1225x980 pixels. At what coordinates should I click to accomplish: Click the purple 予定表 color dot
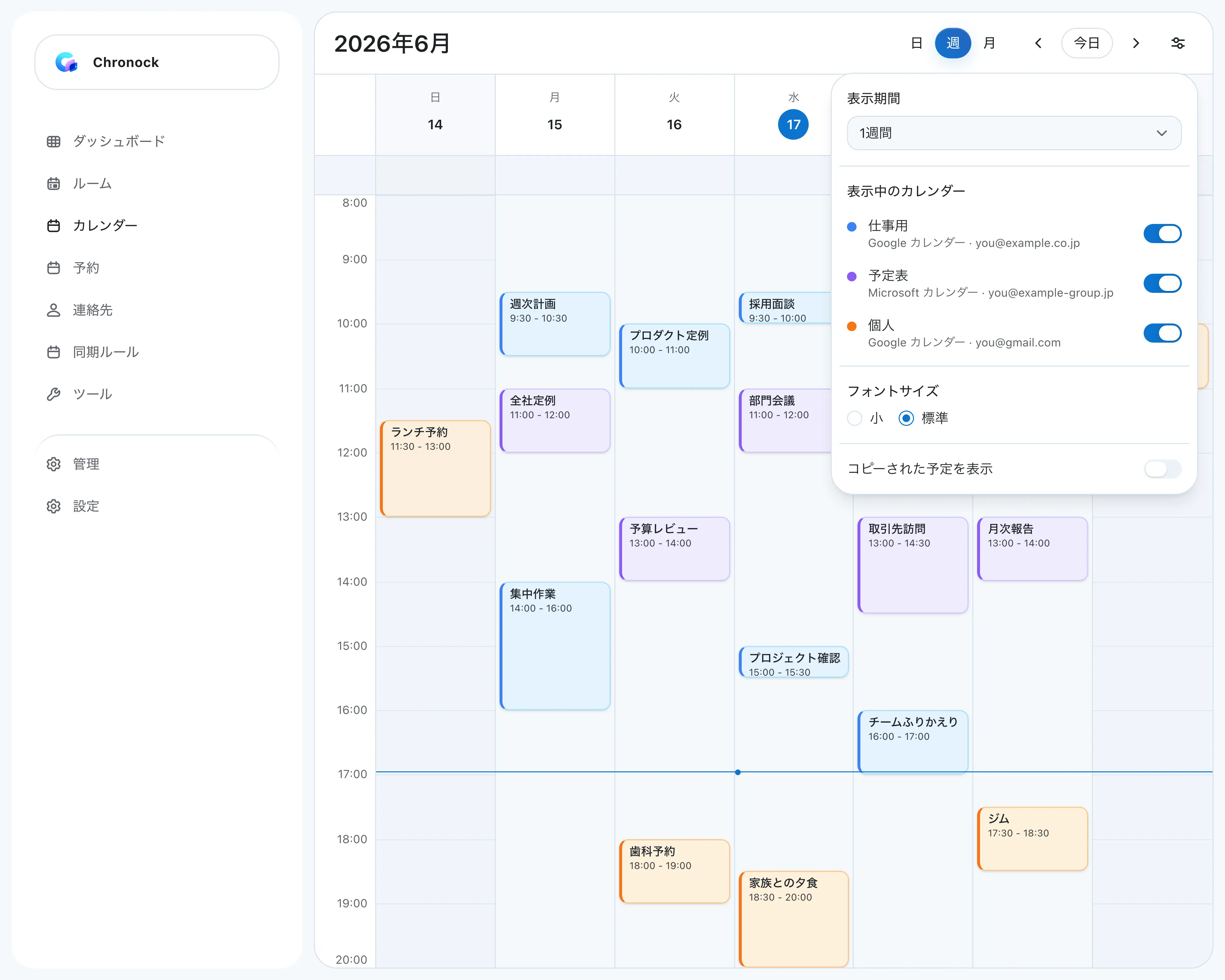click(852, 277)
